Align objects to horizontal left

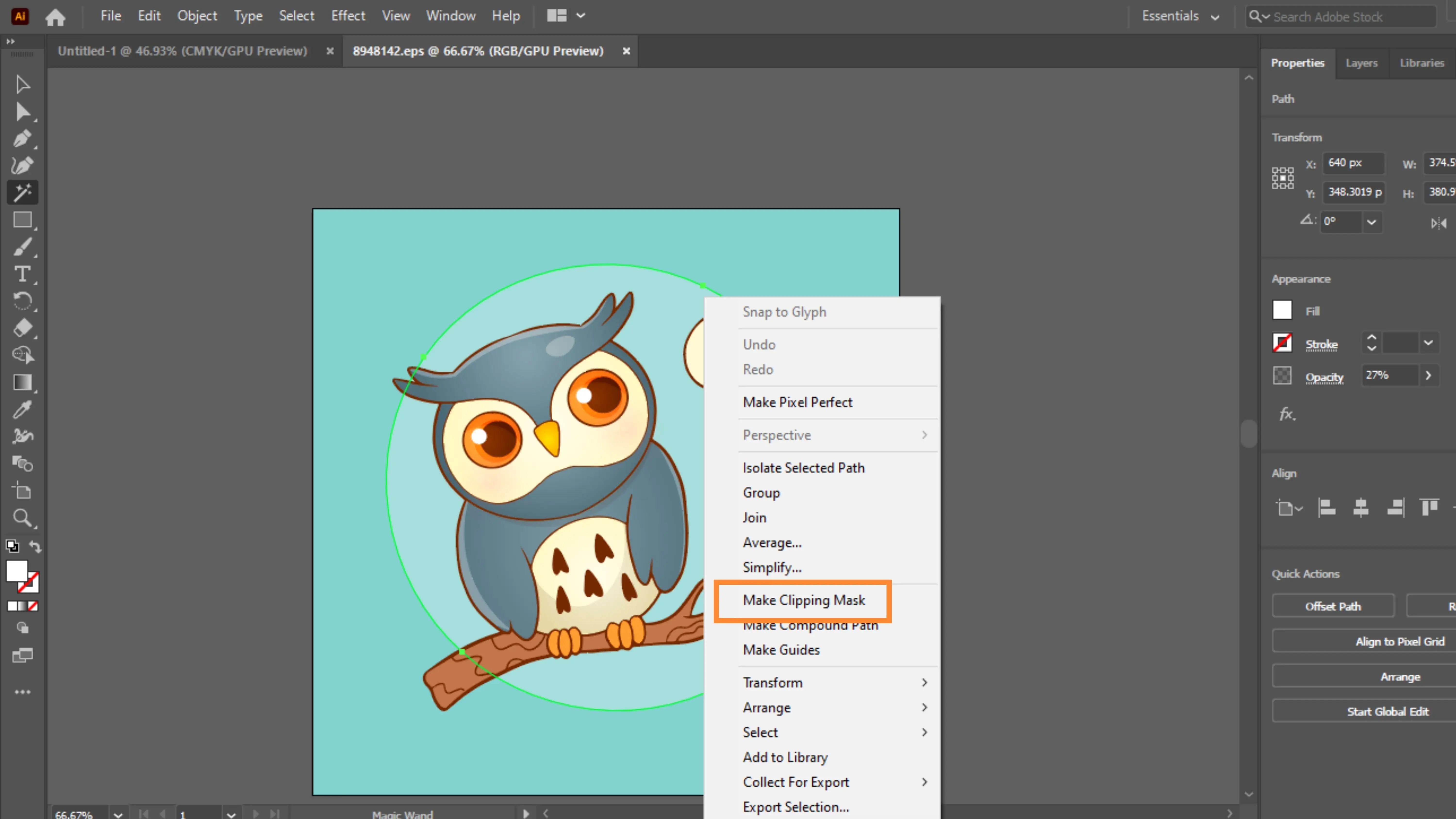click(1327, 508)
